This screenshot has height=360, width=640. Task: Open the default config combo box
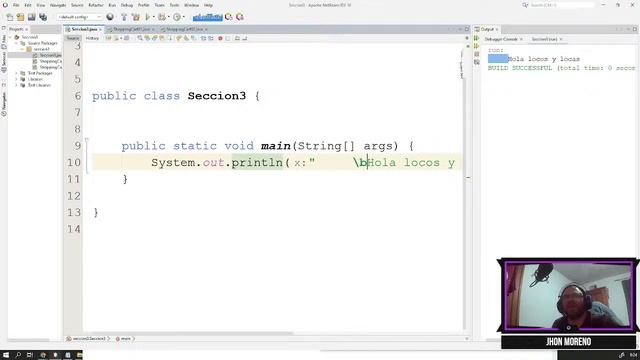tap(79, 17)
